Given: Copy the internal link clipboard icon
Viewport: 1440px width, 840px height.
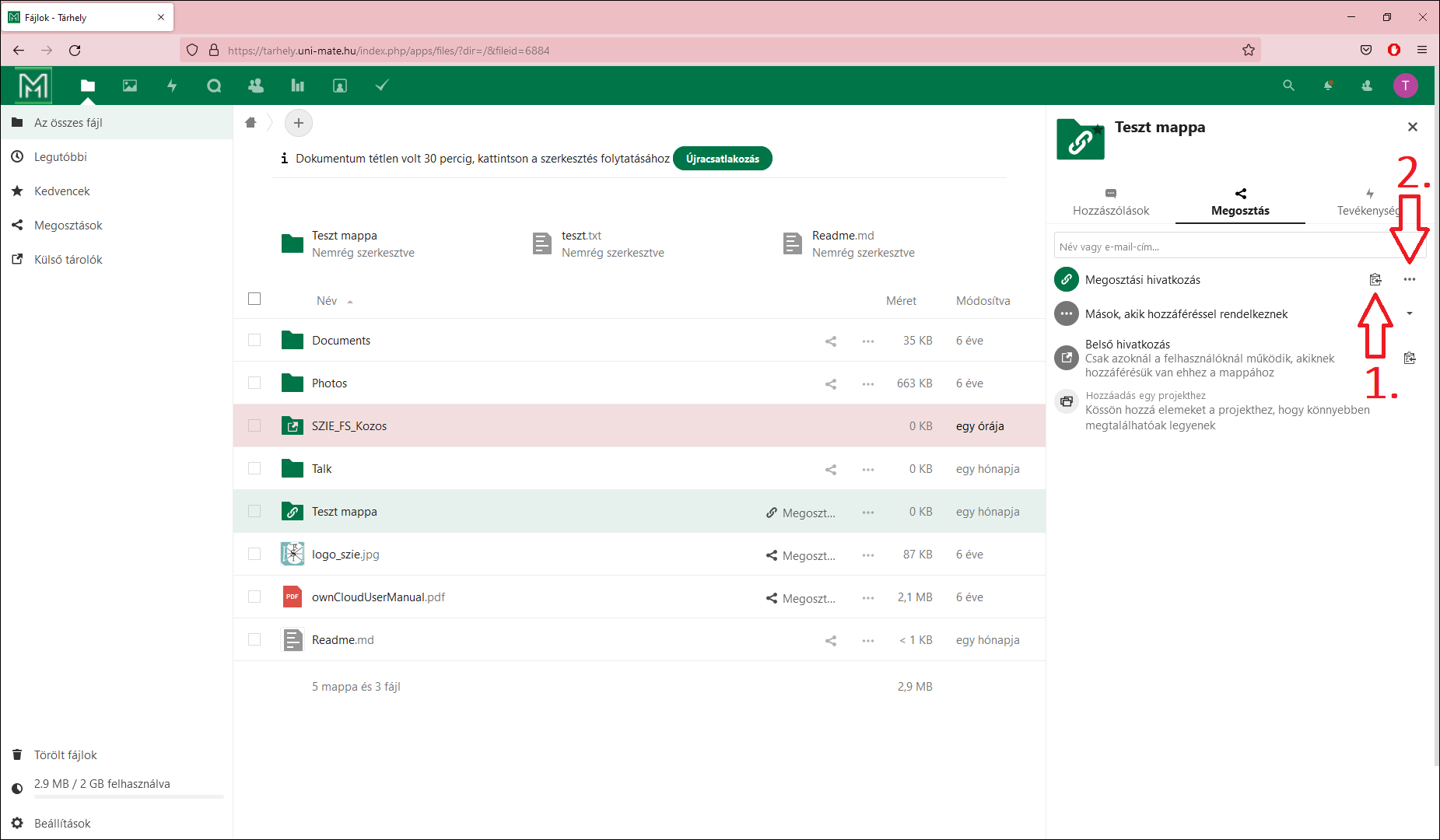Looking at the screenshot, I should pyautogui.click(x=1410, y=359).
